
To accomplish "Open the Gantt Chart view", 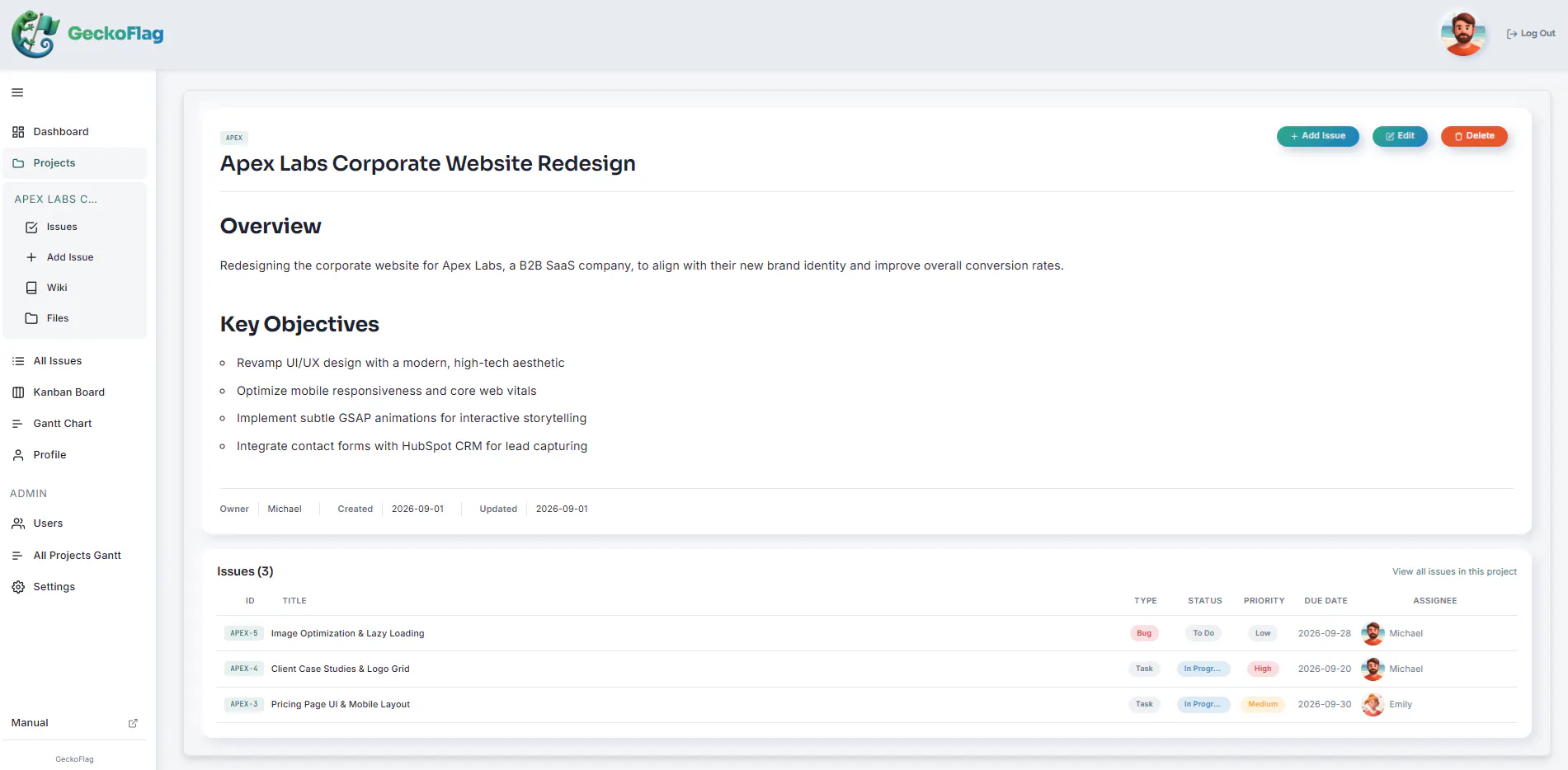I will [75, 424].
